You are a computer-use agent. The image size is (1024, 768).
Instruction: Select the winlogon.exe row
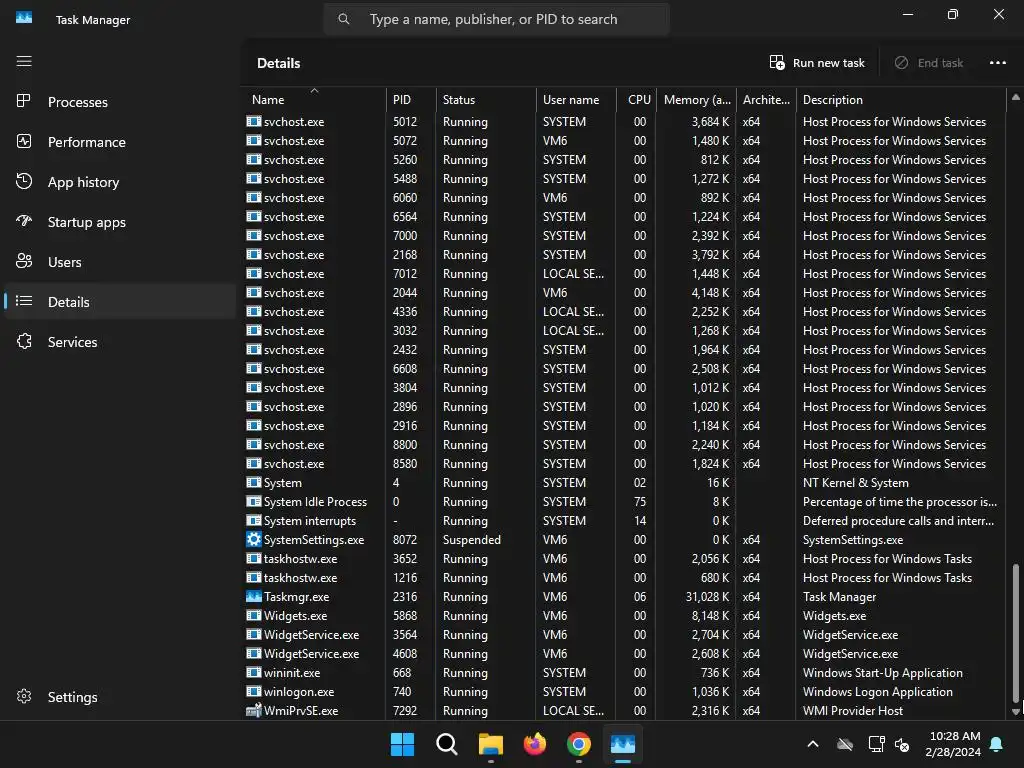pyautogui.click(x=625, y=692)
